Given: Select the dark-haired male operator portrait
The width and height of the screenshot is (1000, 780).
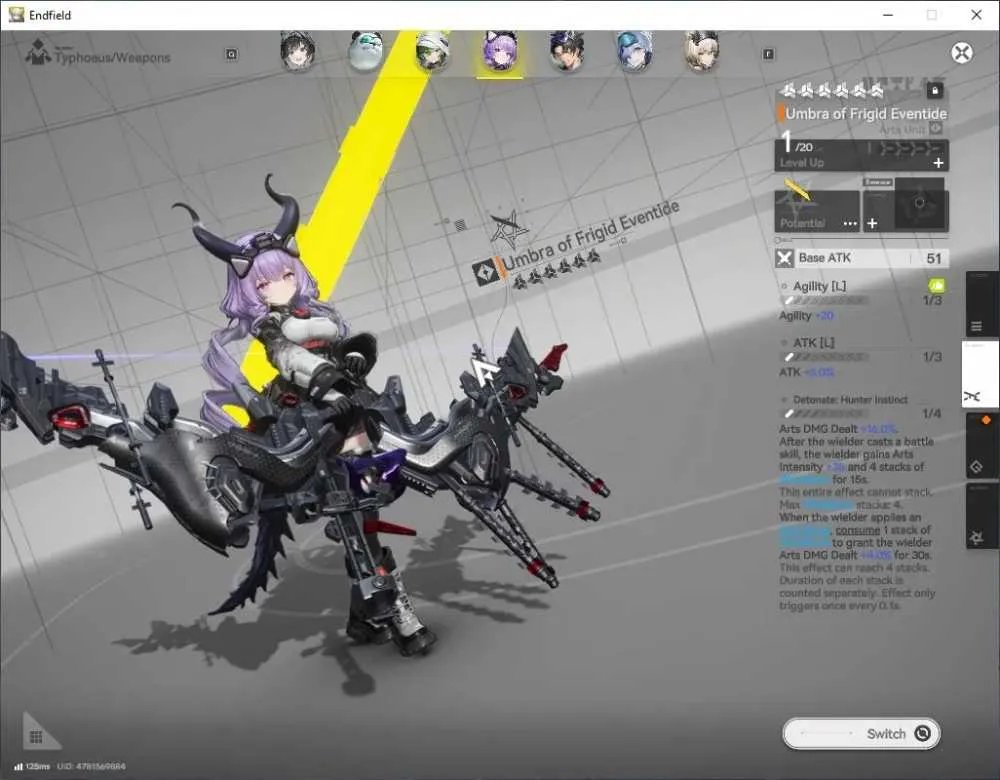Looking at the screenshot, I should [567, 51].
